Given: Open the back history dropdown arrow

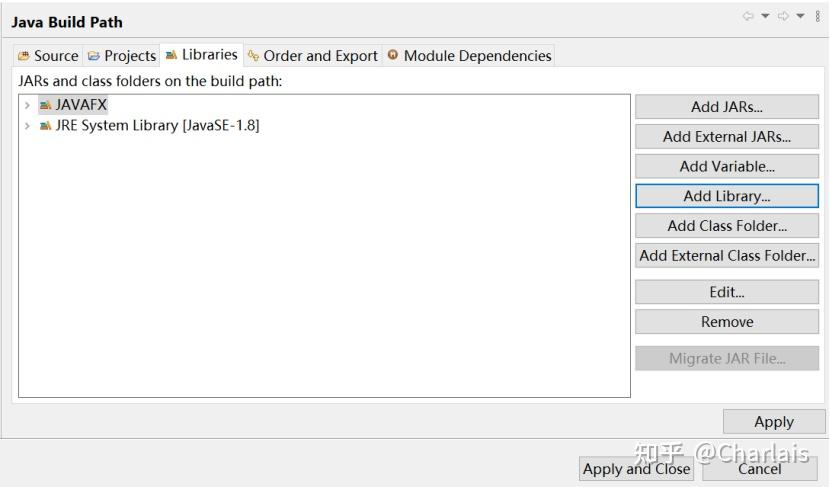Looking at the screenshot, I should tap(765, 16).
